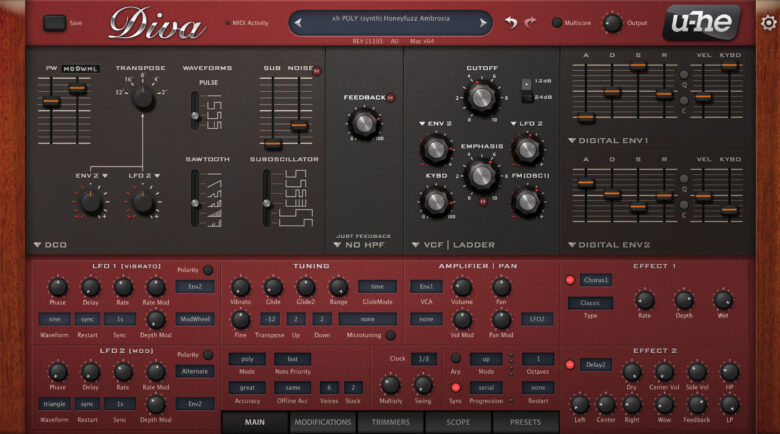Open settings with the gear icon
The image size is (780, 434).
769,22
